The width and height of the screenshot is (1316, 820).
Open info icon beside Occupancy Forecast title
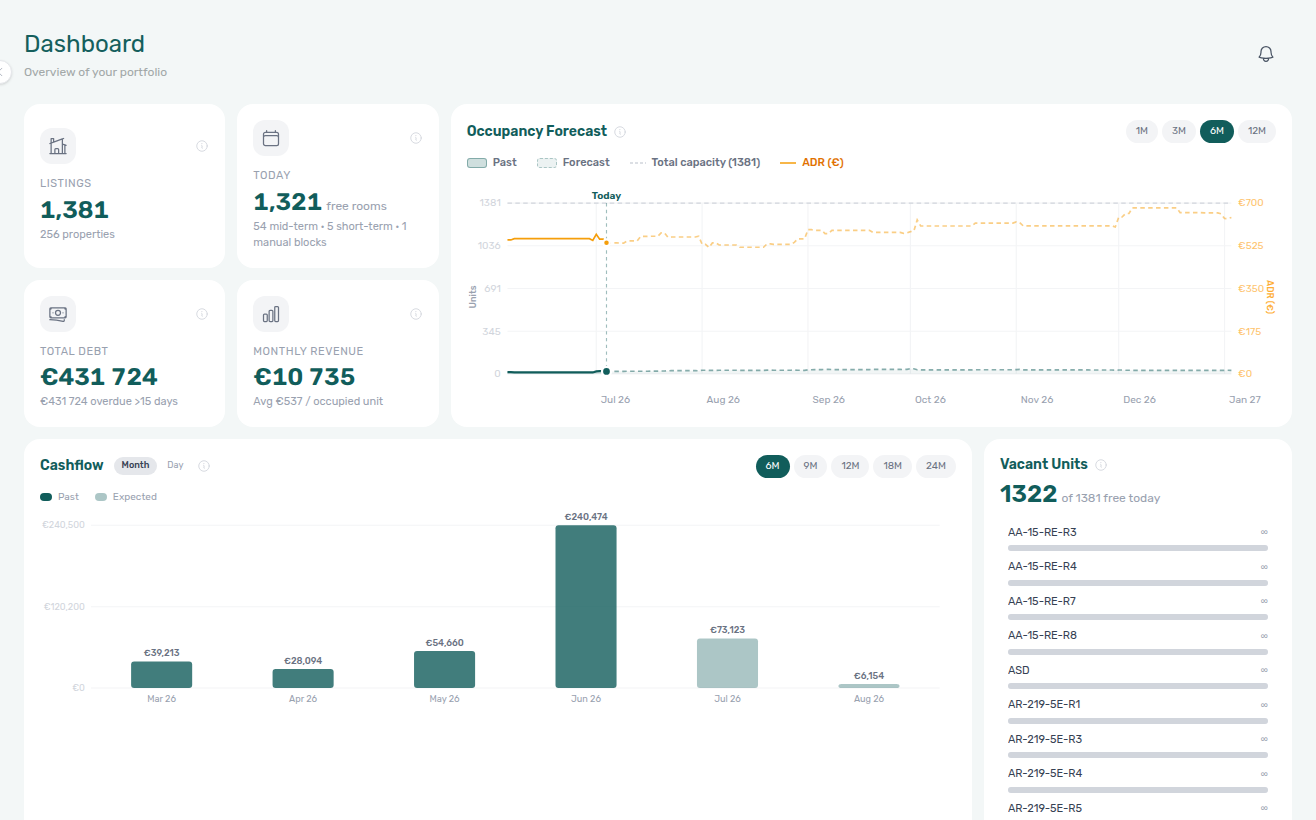pyautogui.click(x=620, y=132)
